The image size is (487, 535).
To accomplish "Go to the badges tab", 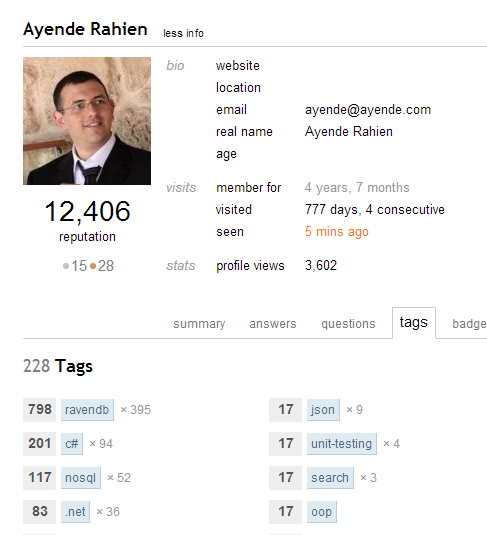I will (469, 323).
